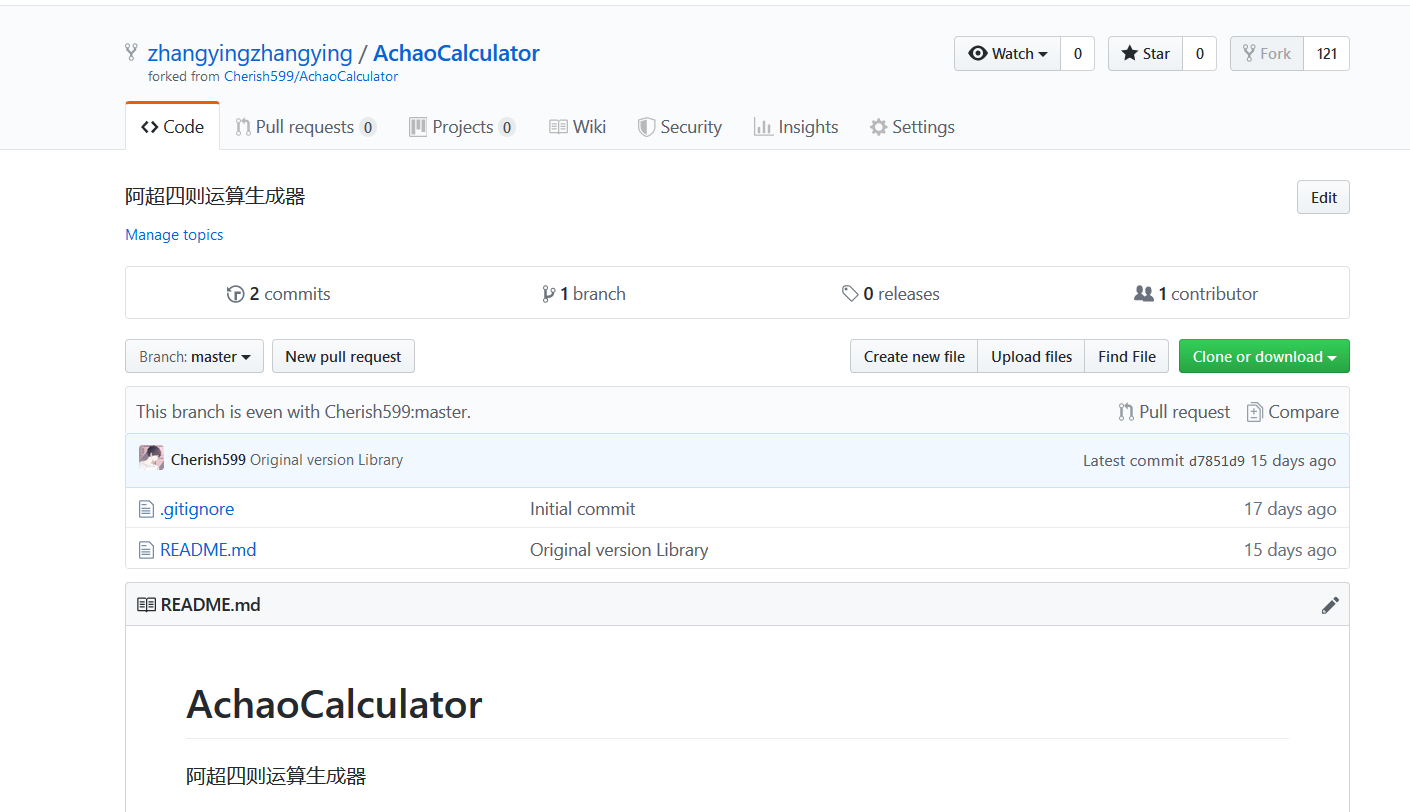Open the Watch dropdown
The height and width of the screenshot is (812, 1410).
[1007, 54]
